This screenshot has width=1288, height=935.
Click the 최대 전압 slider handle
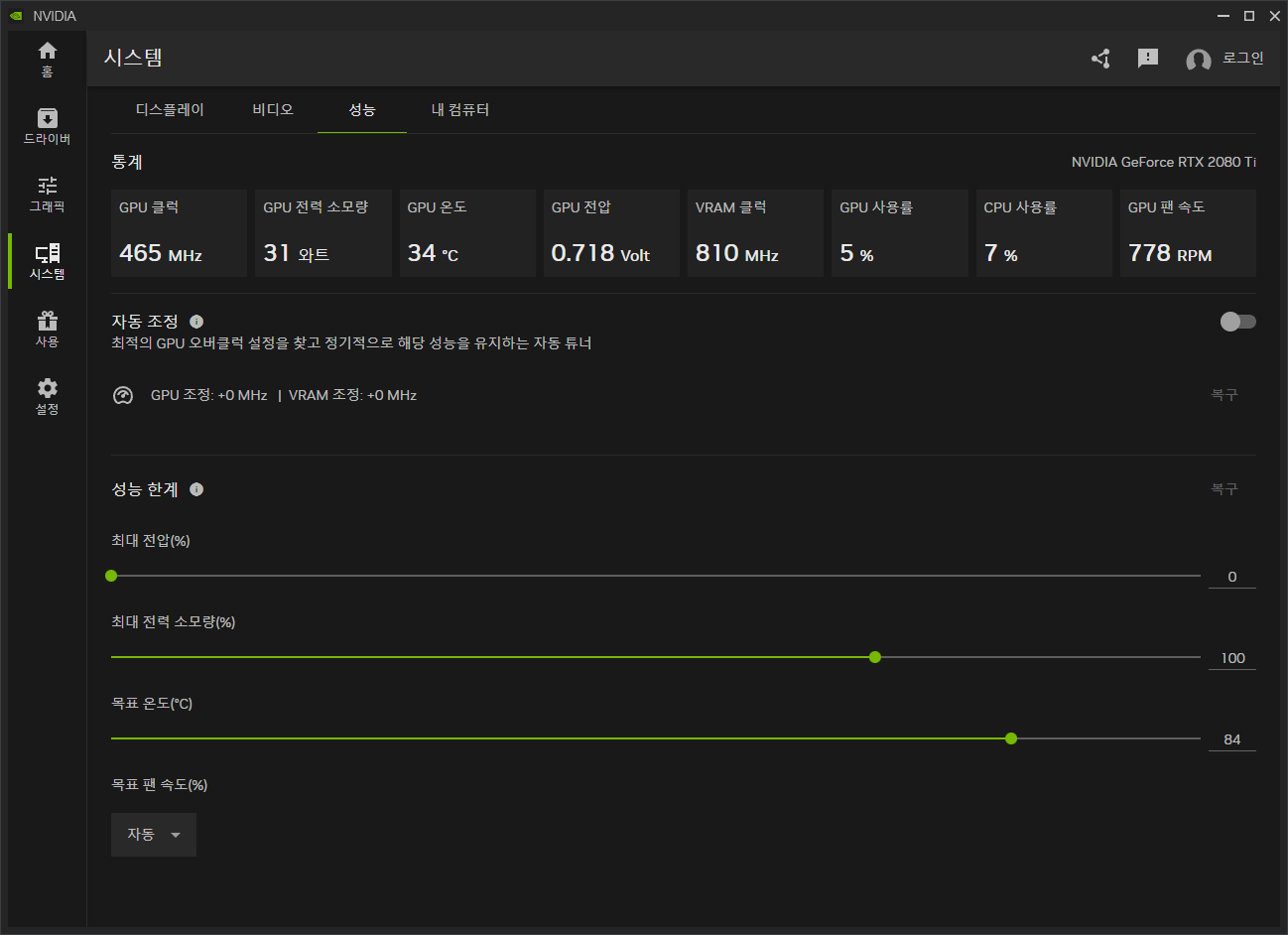click(x=111, y=576)
